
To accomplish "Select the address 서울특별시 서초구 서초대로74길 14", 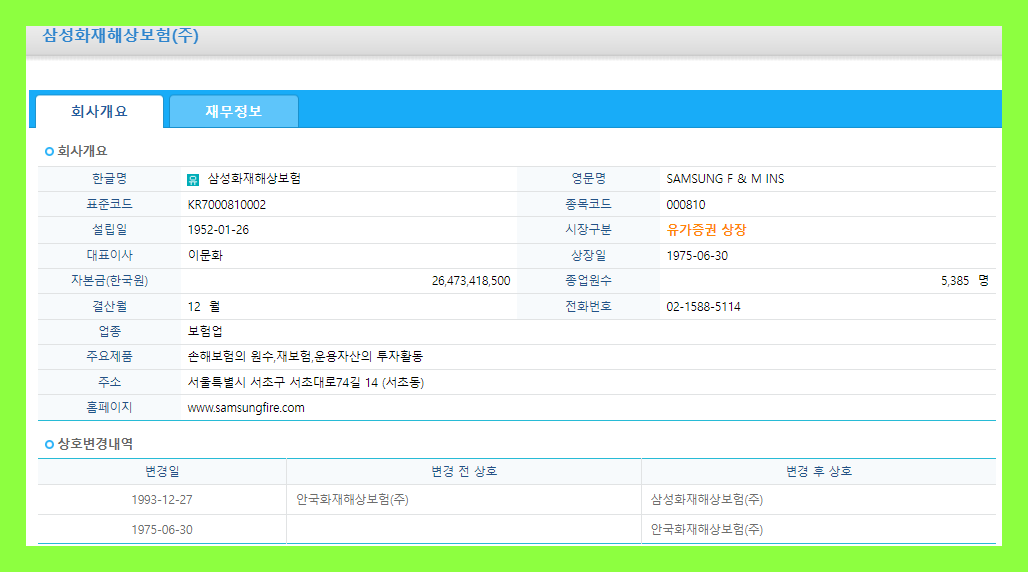I will tap(283, 382).
